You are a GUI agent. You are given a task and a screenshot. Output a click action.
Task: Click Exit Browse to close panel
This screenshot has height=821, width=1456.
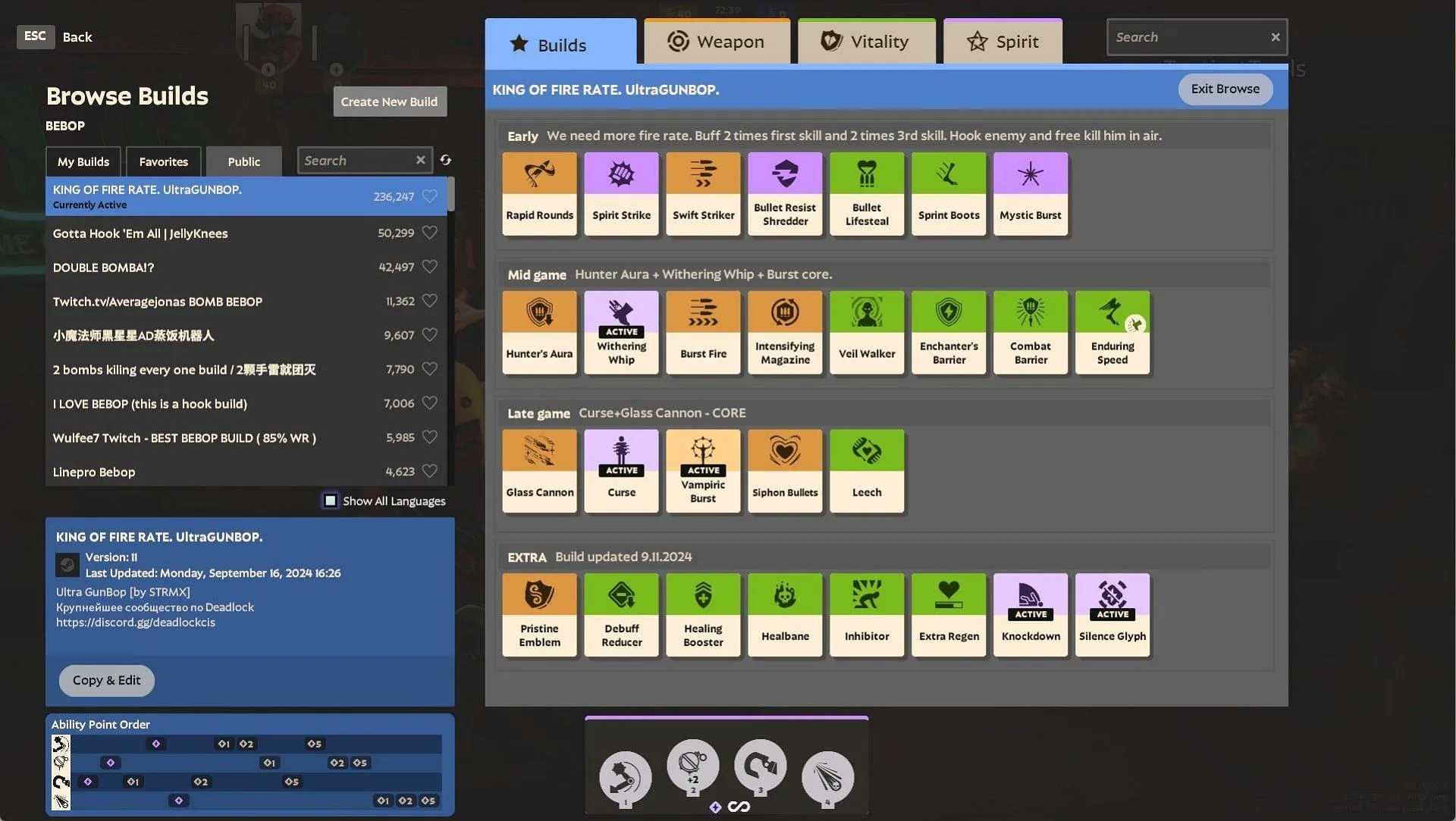1225,89
